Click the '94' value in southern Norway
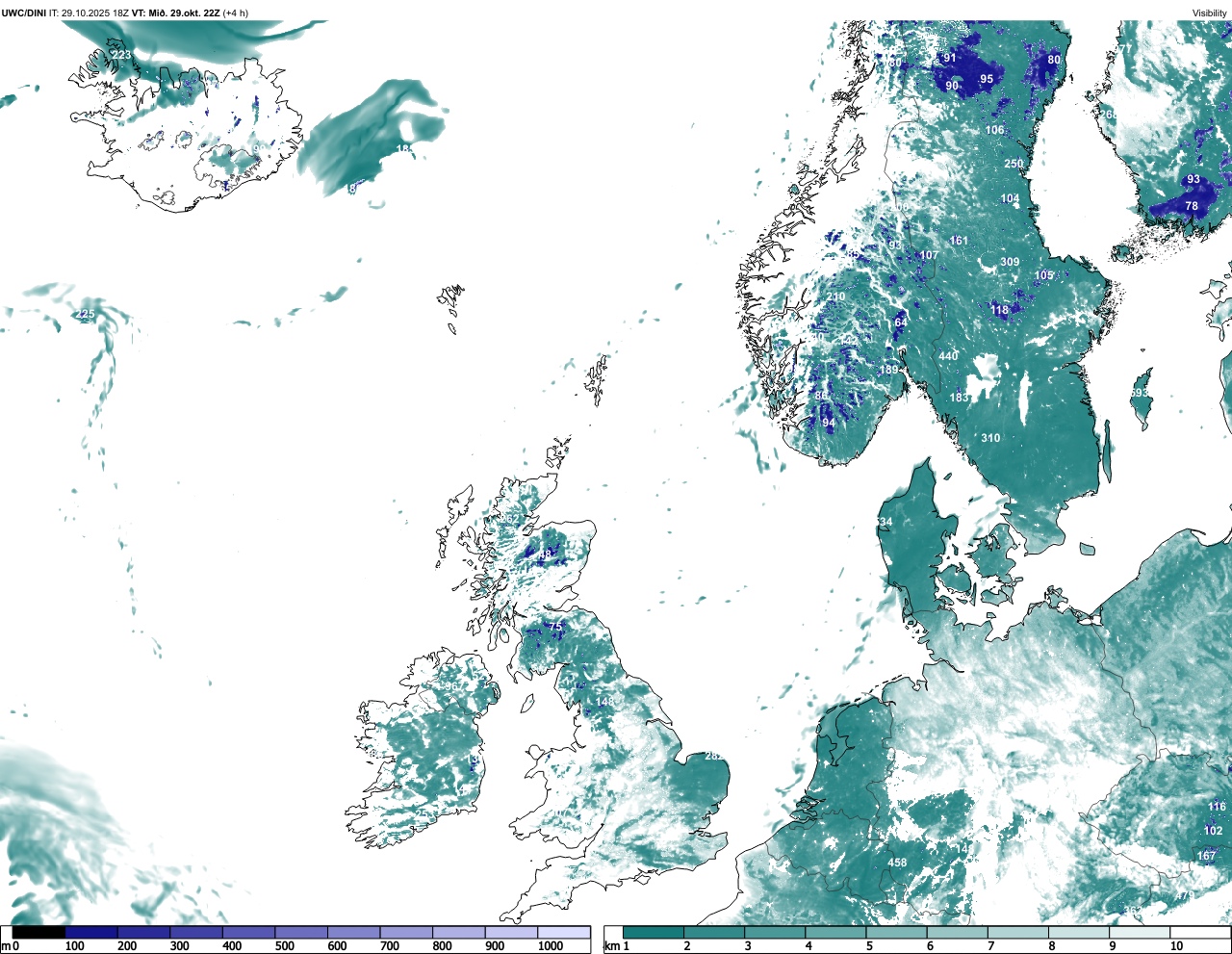The image size is (1232, 954). tap(829, 423)
